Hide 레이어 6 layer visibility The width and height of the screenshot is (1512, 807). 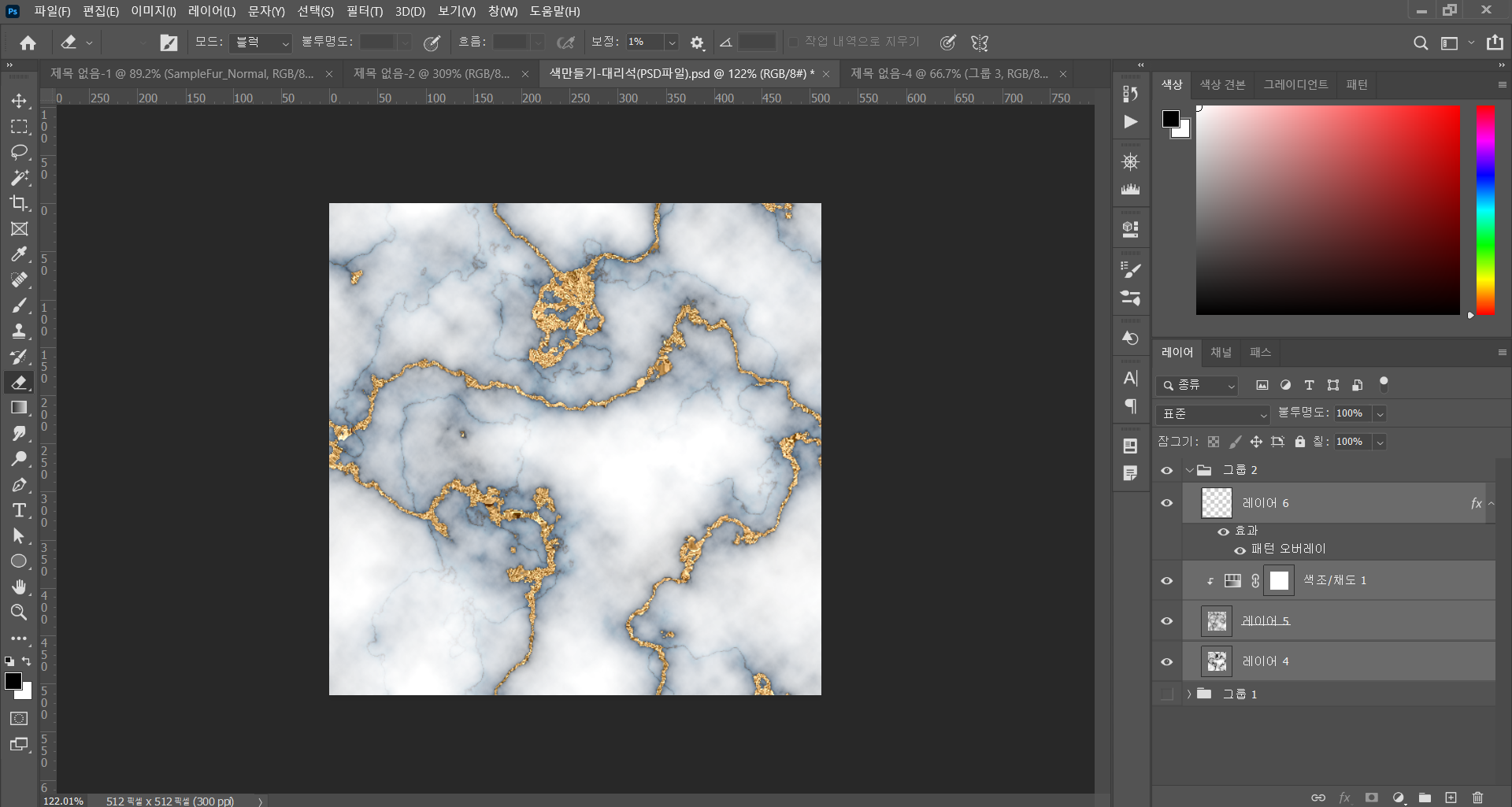[x=1167, y=503]
